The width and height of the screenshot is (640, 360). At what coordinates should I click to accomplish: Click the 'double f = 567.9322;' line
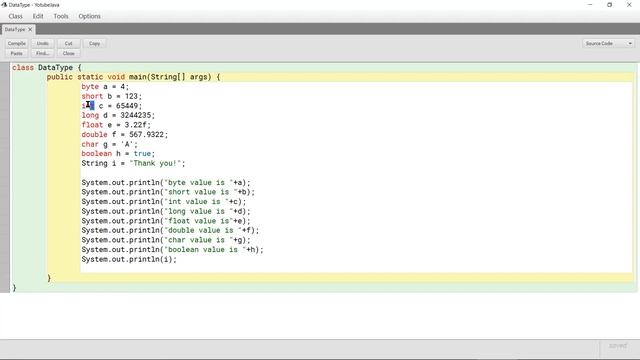(x=124, y=135)
